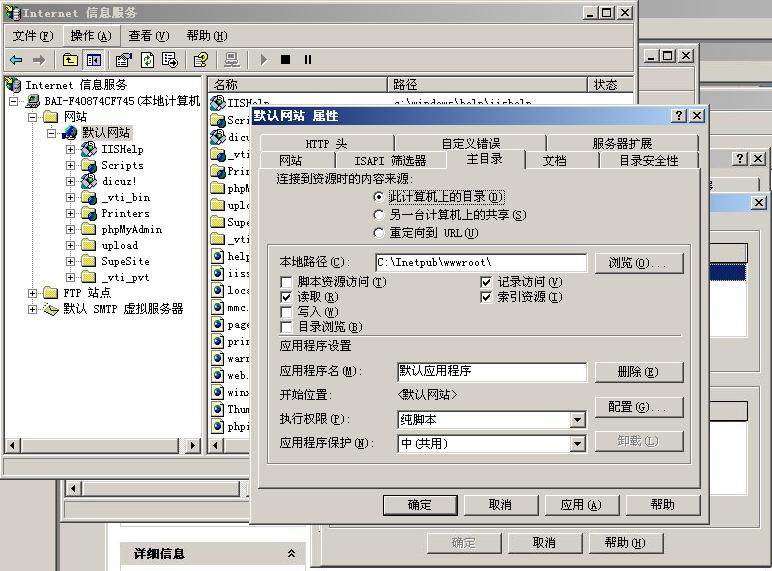Start the item with the play icon
772x571 pixels.
[263, 60]
